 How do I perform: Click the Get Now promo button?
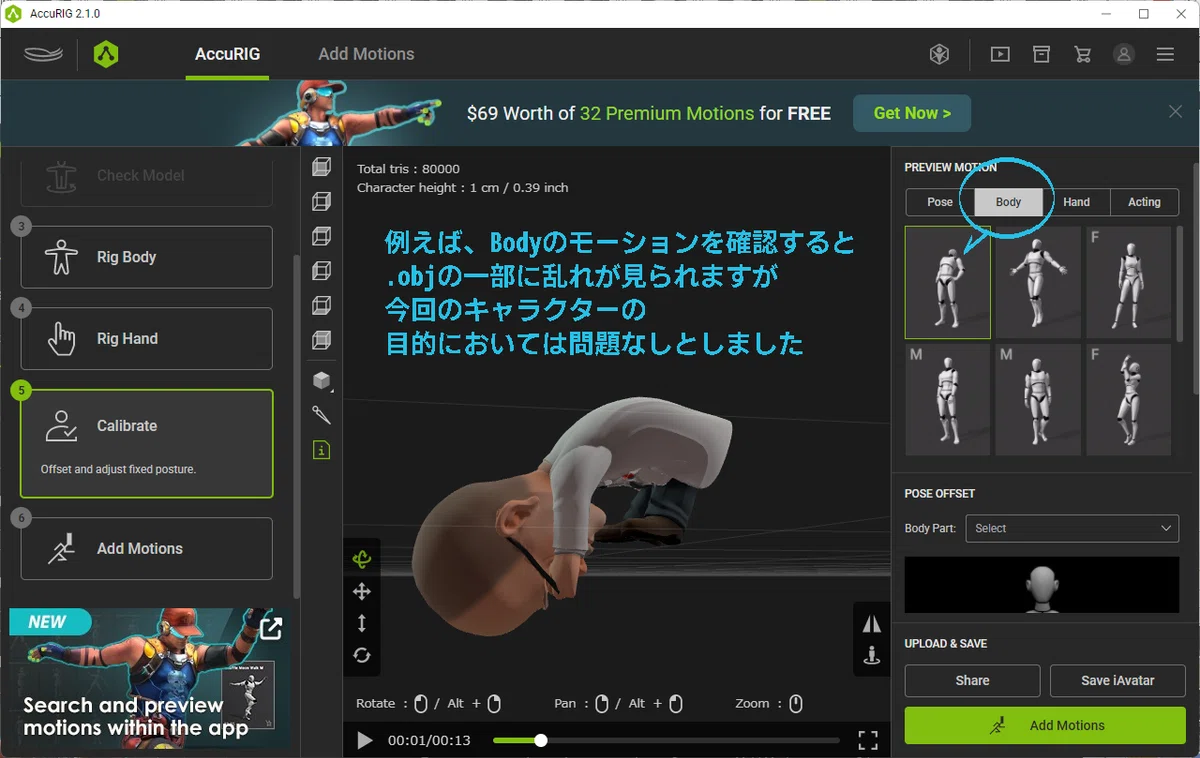coord(912,113)
